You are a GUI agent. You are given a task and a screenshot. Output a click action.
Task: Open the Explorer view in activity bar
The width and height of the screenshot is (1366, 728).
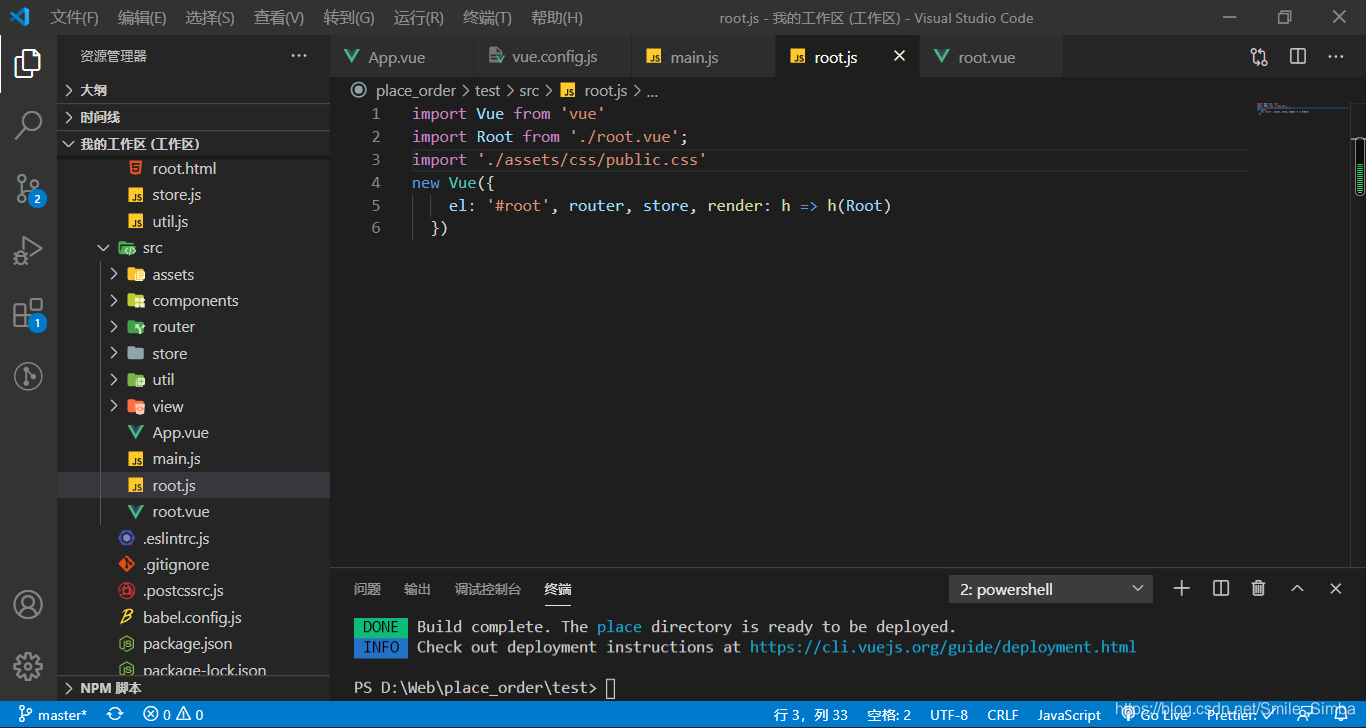point(28,63)
